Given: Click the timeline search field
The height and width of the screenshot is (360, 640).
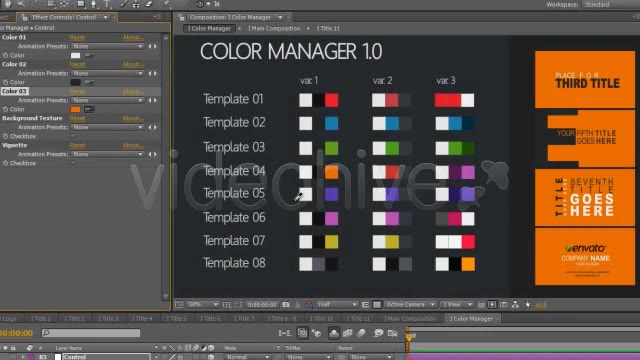Looking at the screenshot, I should [x=91, y=333].
